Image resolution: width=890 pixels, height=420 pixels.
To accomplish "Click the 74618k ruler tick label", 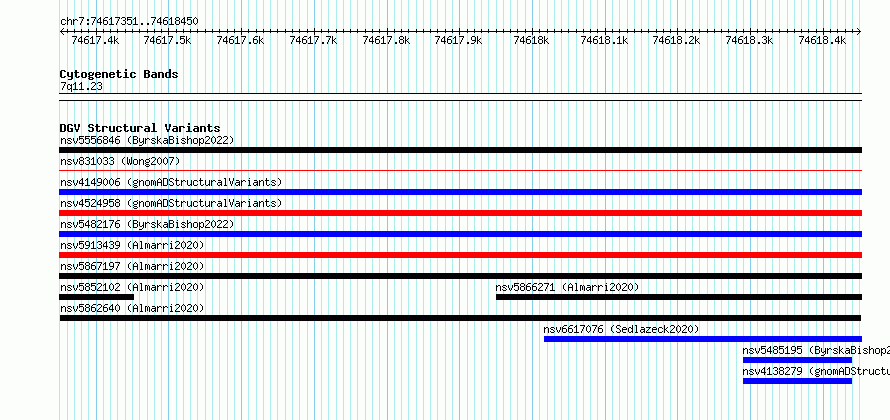I will coord(531,40).
